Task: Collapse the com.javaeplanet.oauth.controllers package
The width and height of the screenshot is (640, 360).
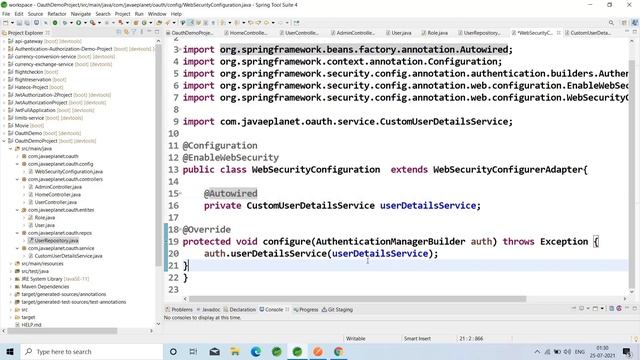Action: [x=18, y=179]
